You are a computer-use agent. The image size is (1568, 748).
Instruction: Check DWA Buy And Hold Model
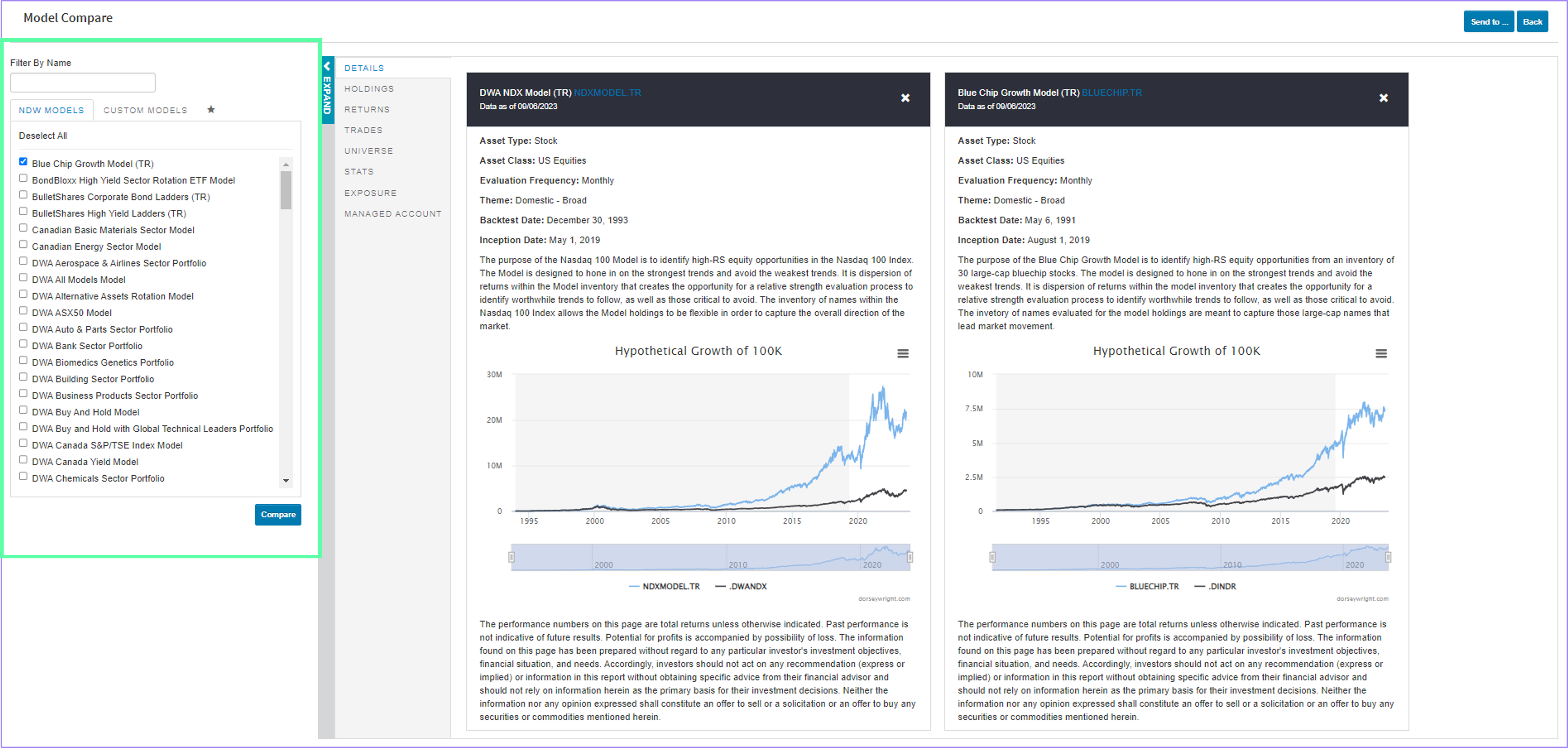click(23, 409)
